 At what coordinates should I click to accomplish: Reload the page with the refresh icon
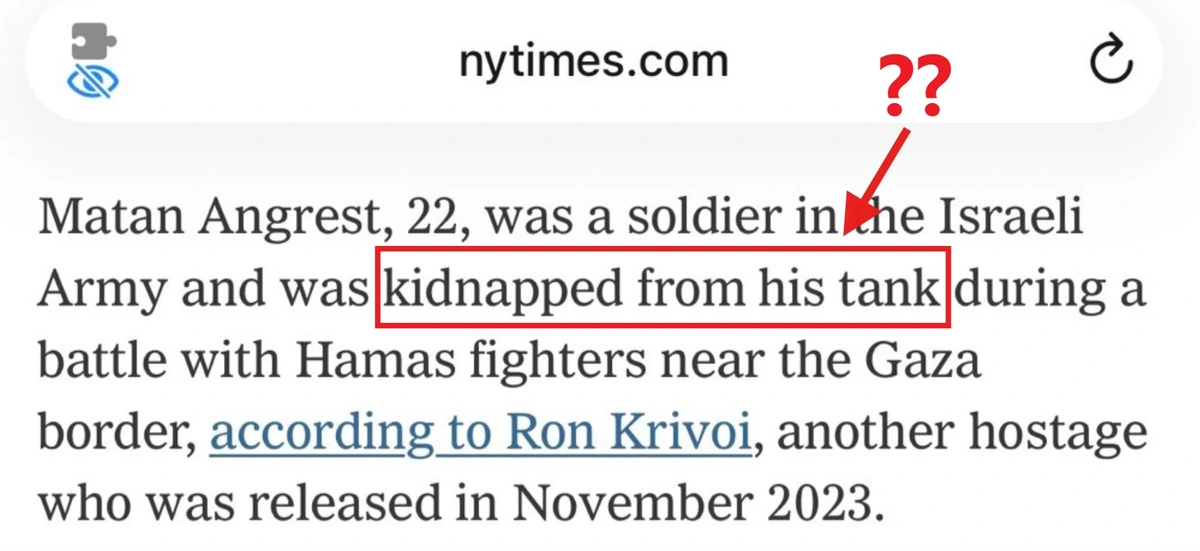pos(1110,62)
